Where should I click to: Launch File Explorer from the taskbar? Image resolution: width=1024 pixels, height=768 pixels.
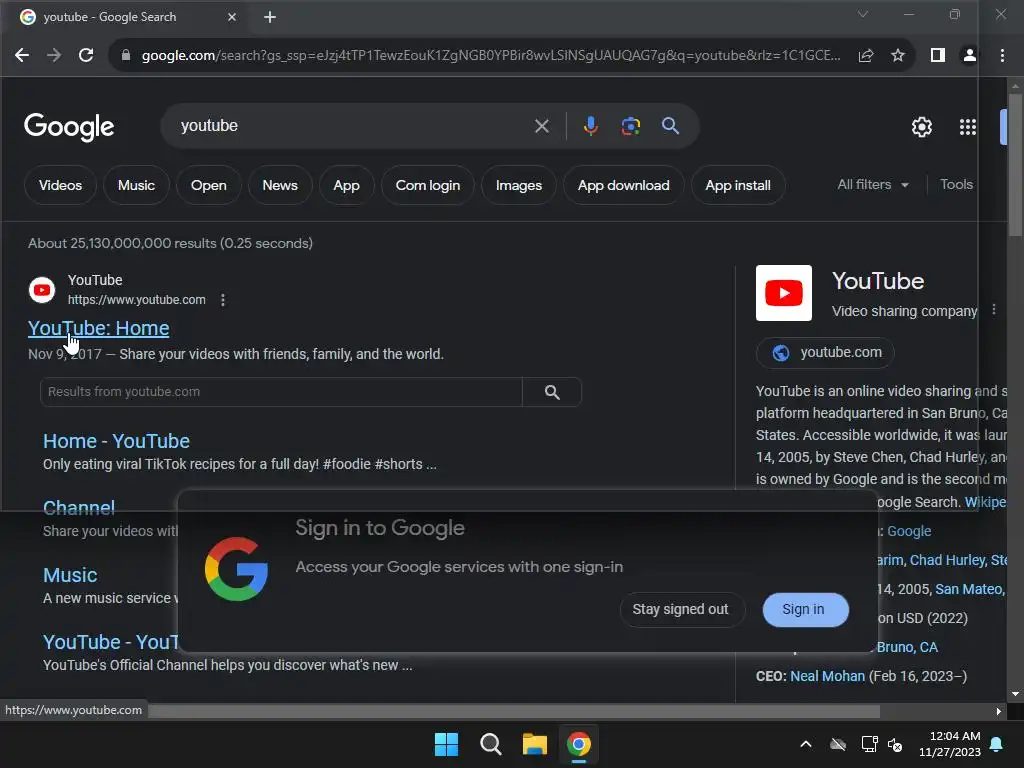click(x=534, y=744)
